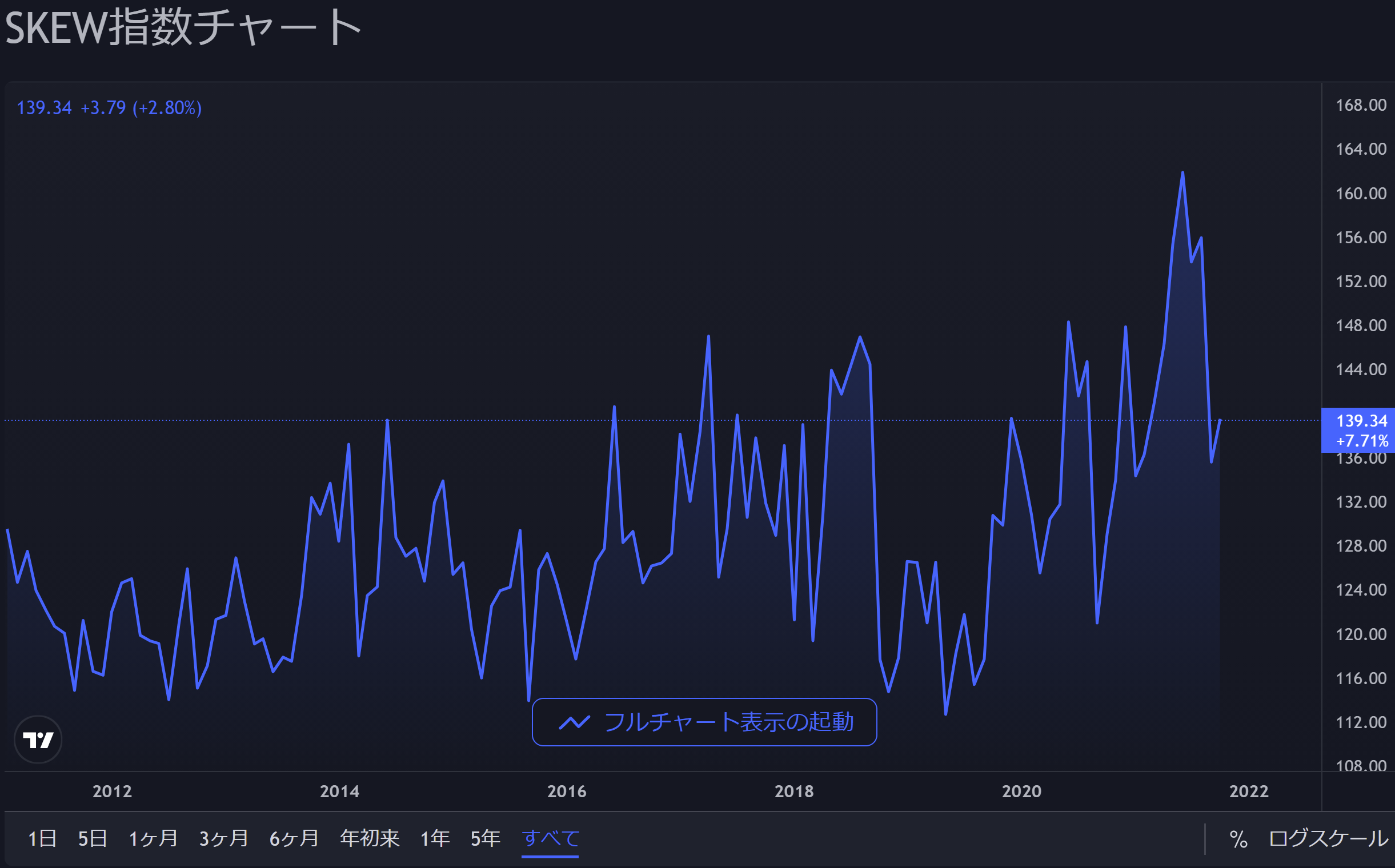The height and width of the screenshot is (868, 1395).
Task: Click the 160.00 price axis label
Action: [x=1361, y=194]
